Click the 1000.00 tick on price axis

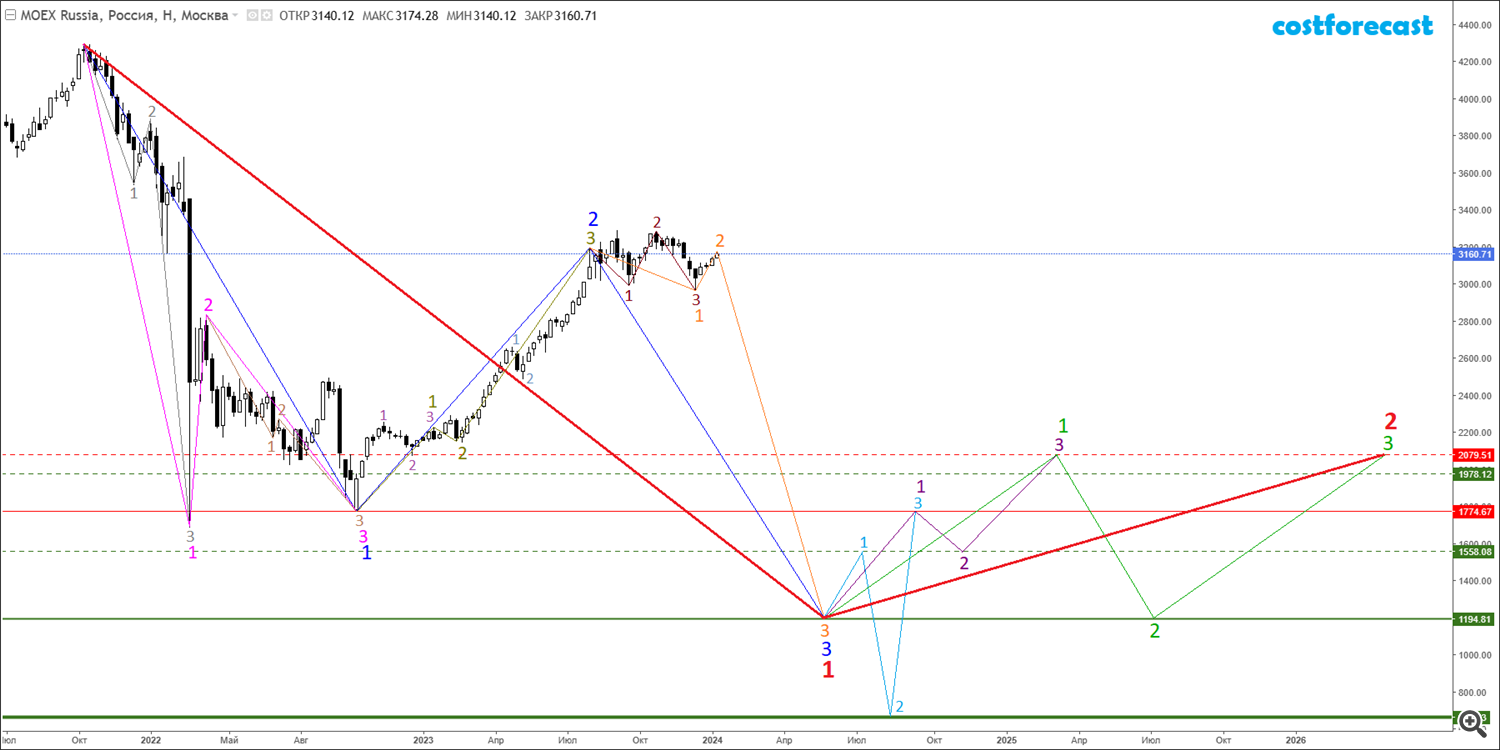1476,655
